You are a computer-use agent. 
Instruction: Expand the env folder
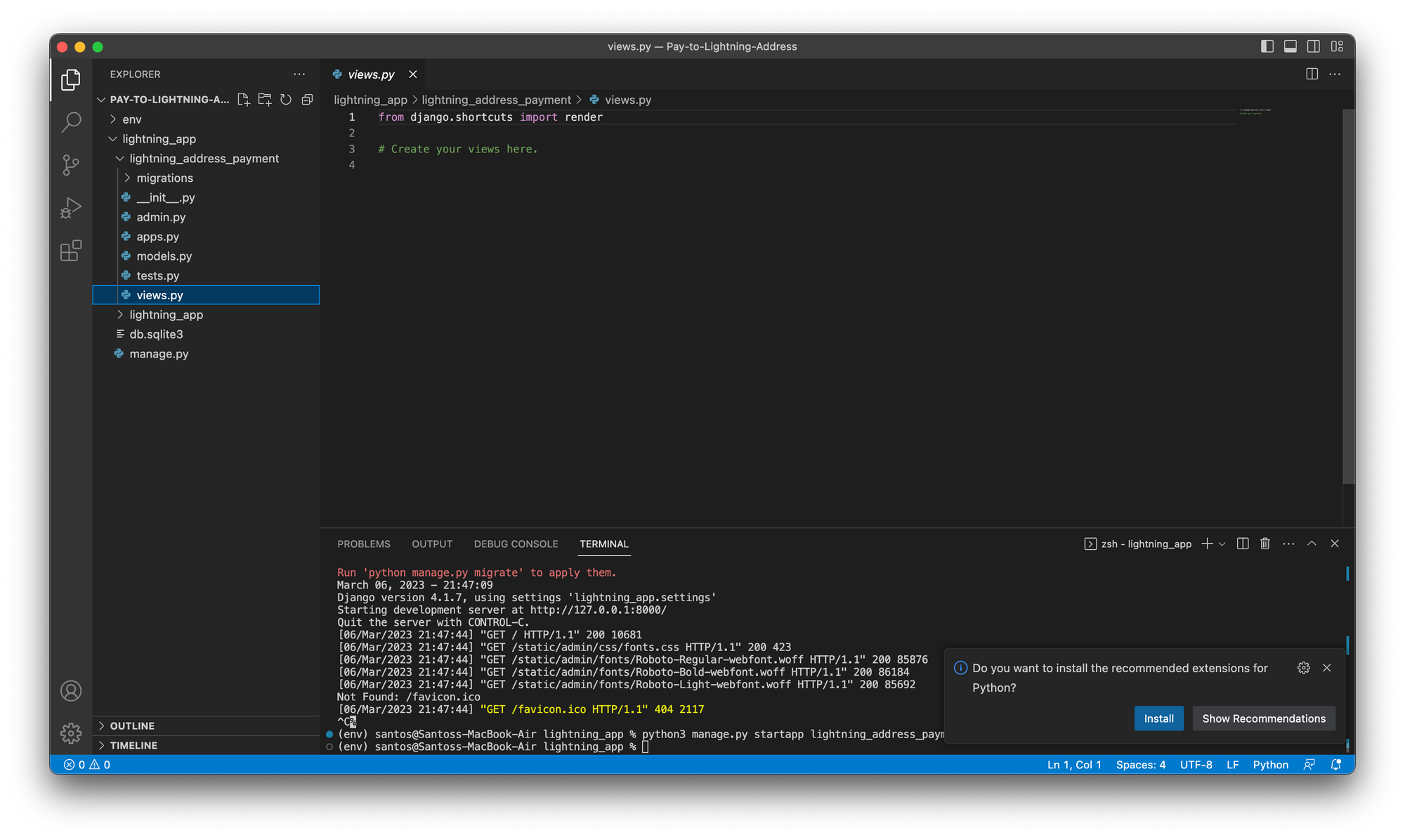click(x=206, y=119)
